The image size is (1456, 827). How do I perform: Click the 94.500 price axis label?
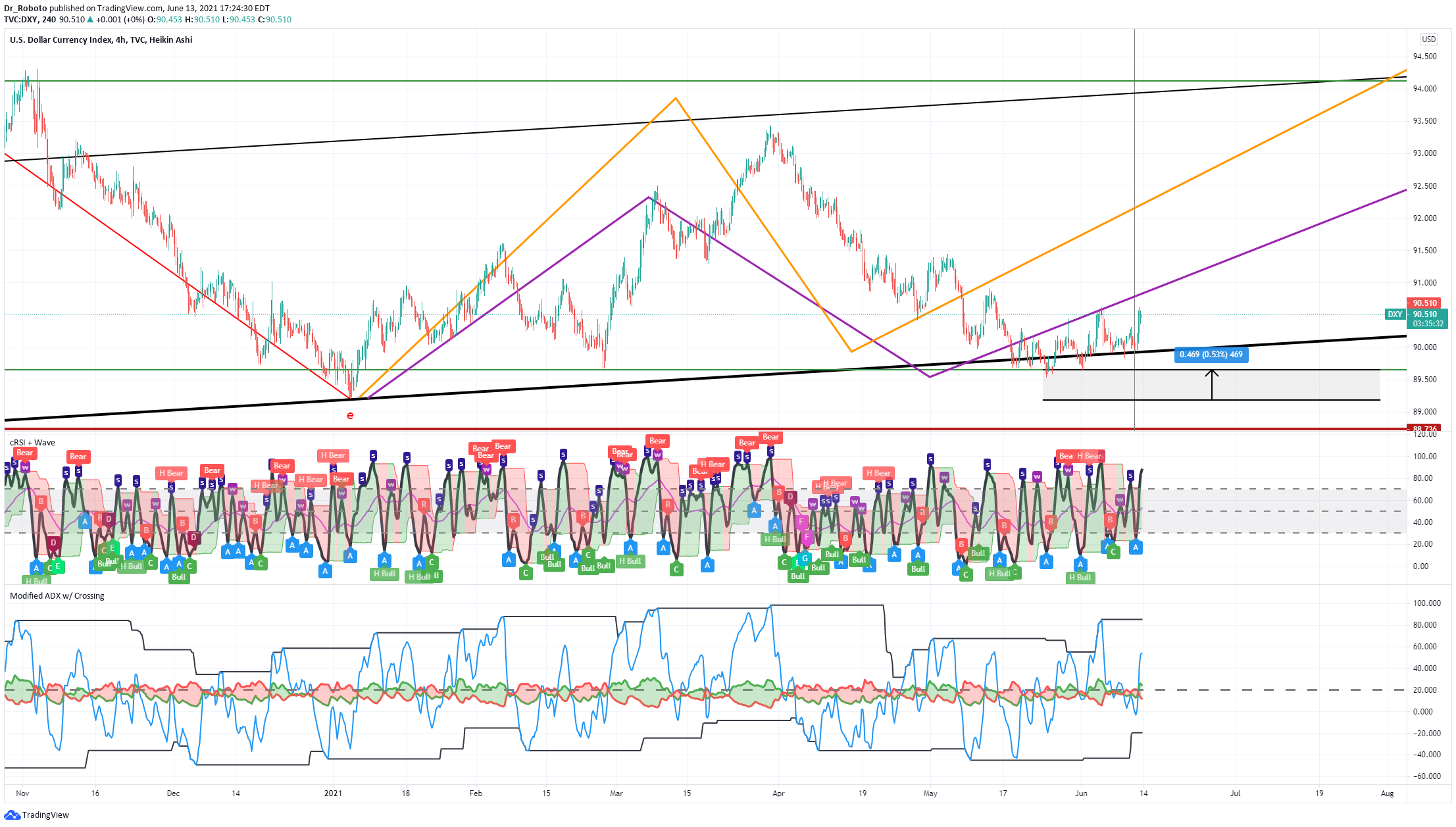[1424, 57]
